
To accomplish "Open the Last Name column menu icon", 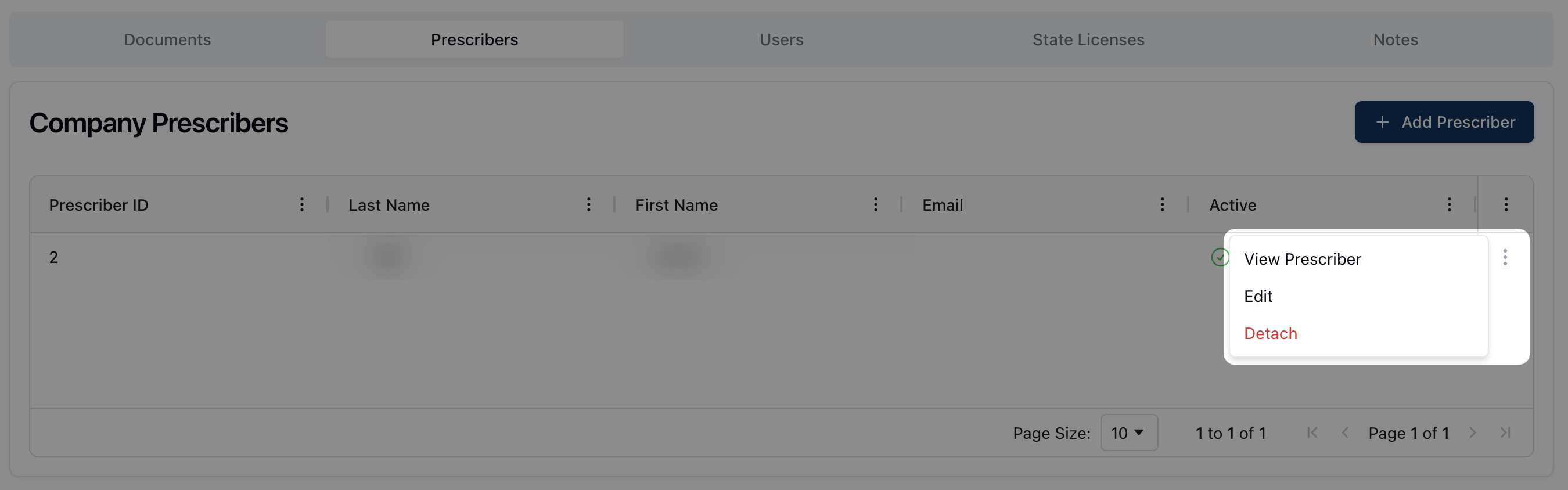I will click(589, 204).
